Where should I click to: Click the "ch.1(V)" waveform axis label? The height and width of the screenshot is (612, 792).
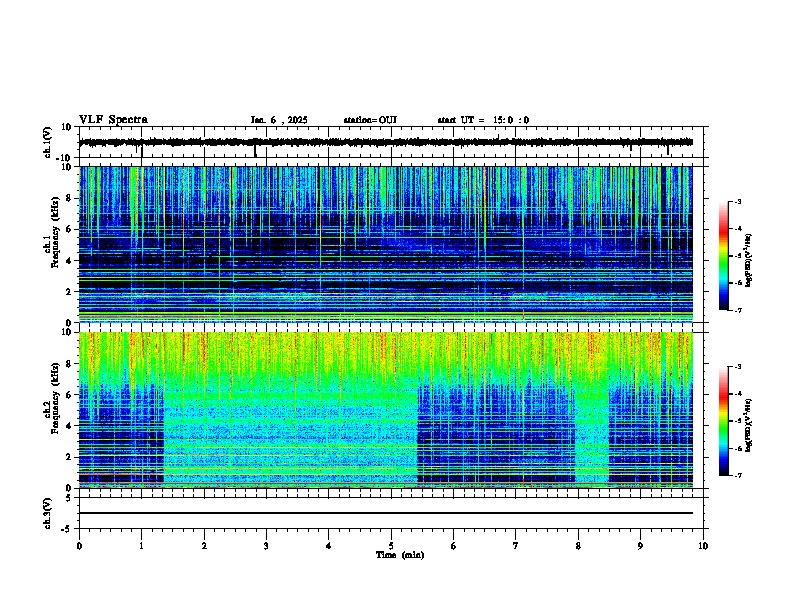point(47,142)
